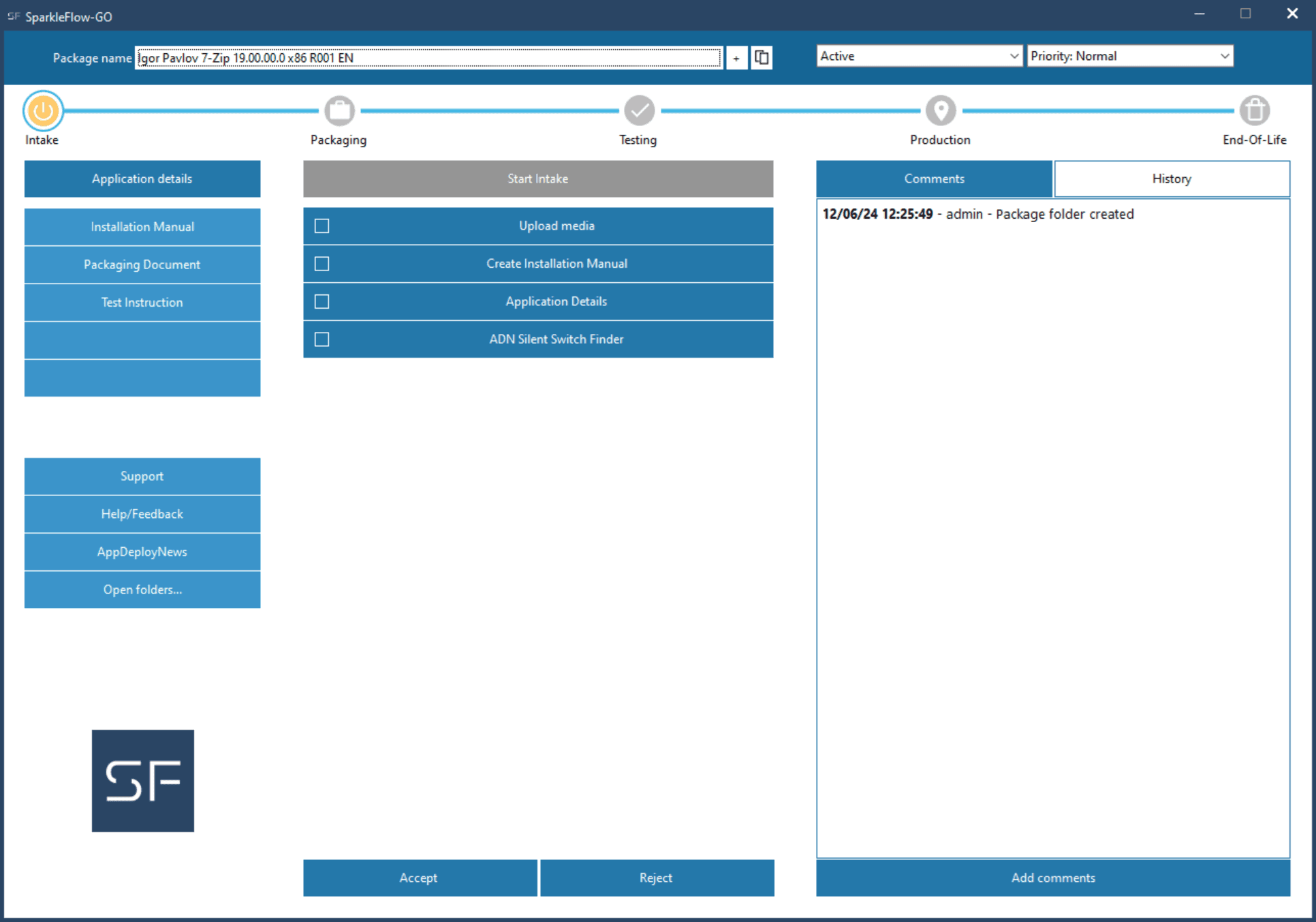Tick the Upload media checkbox

(x=322, y=226)
